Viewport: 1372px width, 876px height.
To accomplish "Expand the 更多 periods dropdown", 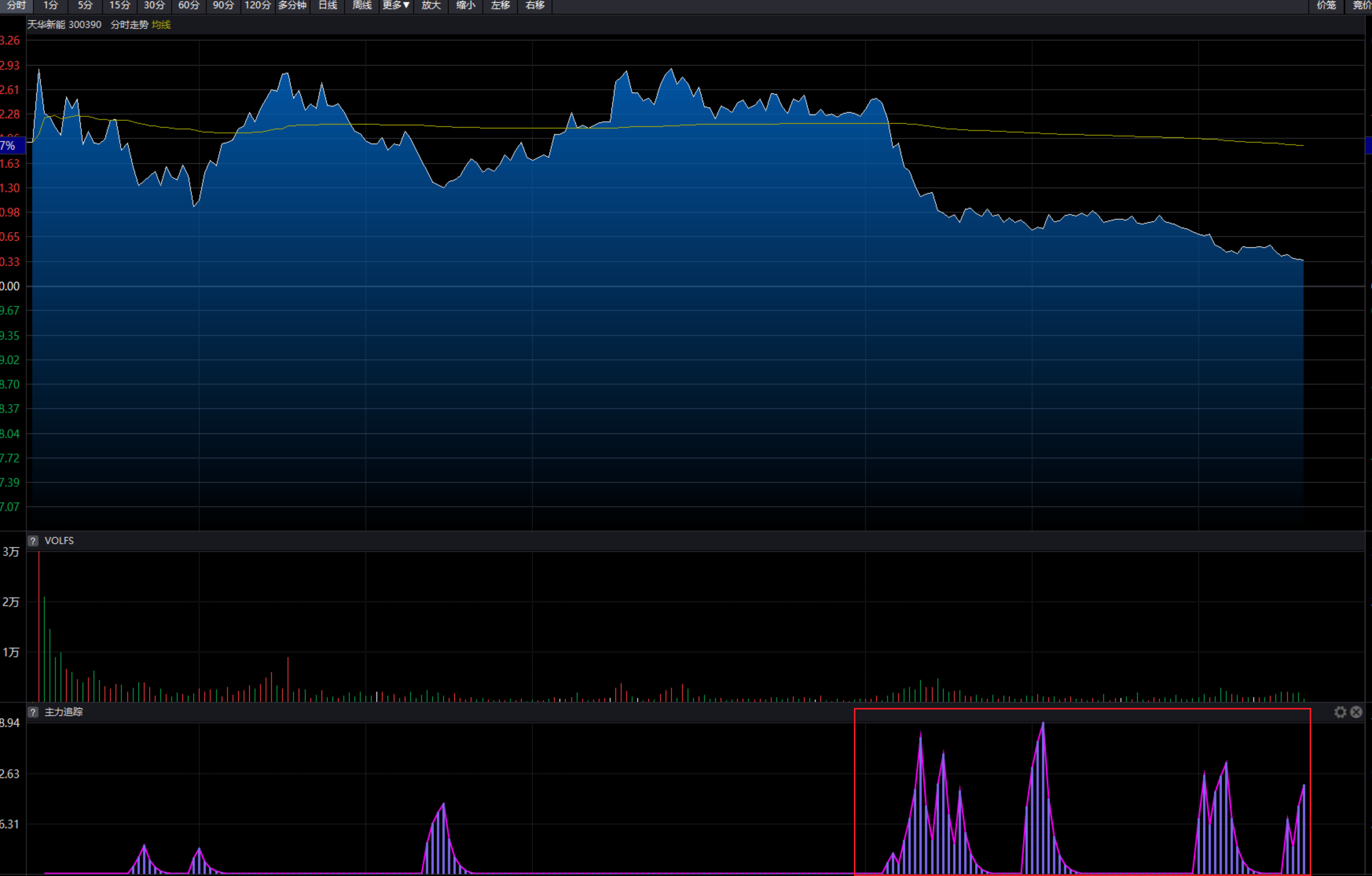I will 396,6.
